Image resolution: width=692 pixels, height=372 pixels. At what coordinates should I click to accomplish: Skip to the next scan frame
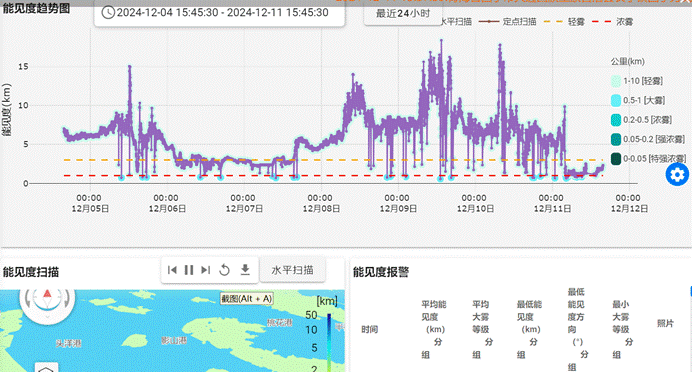pos(206,270)
